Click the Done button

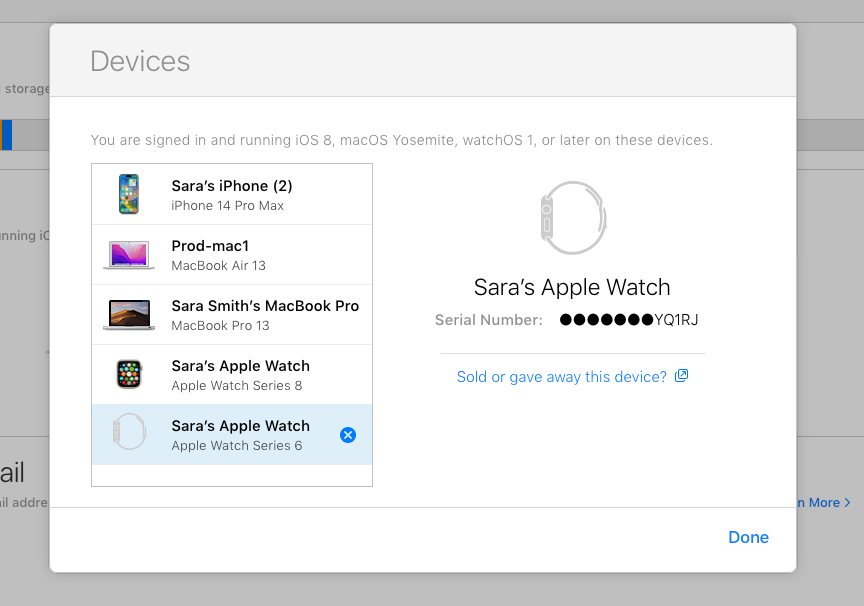748,537
